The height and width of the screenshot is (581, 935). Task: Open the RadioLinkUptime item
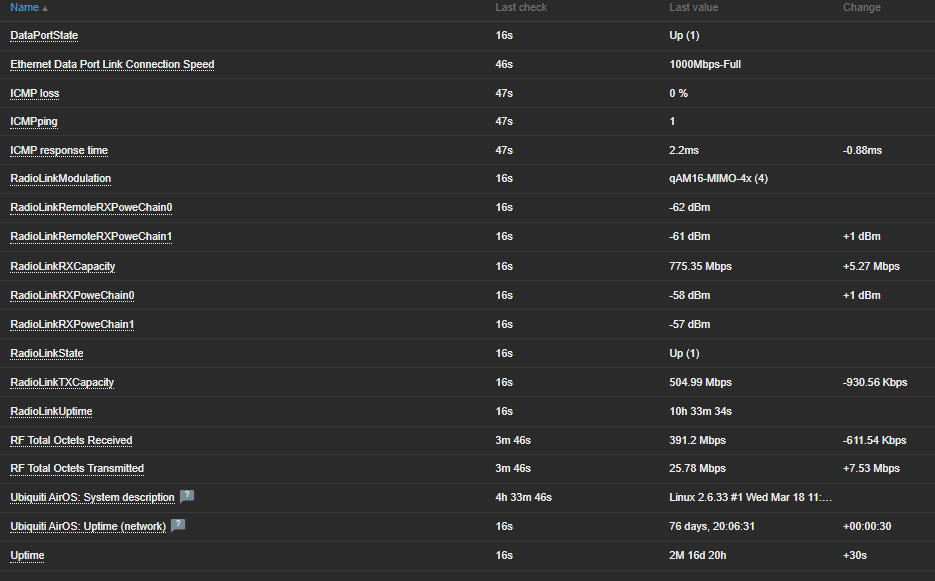[x=51, y=411]
